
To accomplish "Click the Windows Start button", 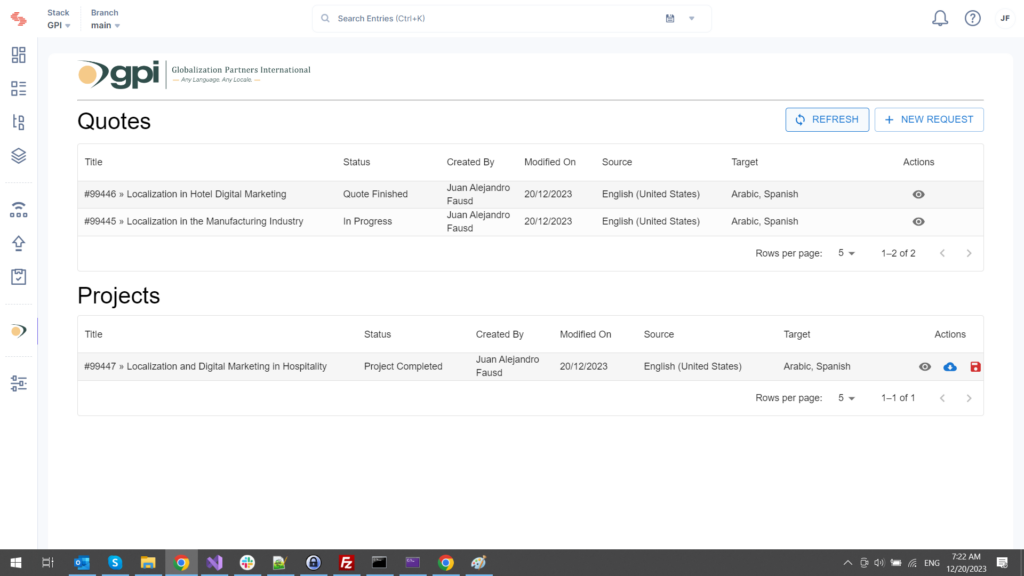I will coord(16,562).
